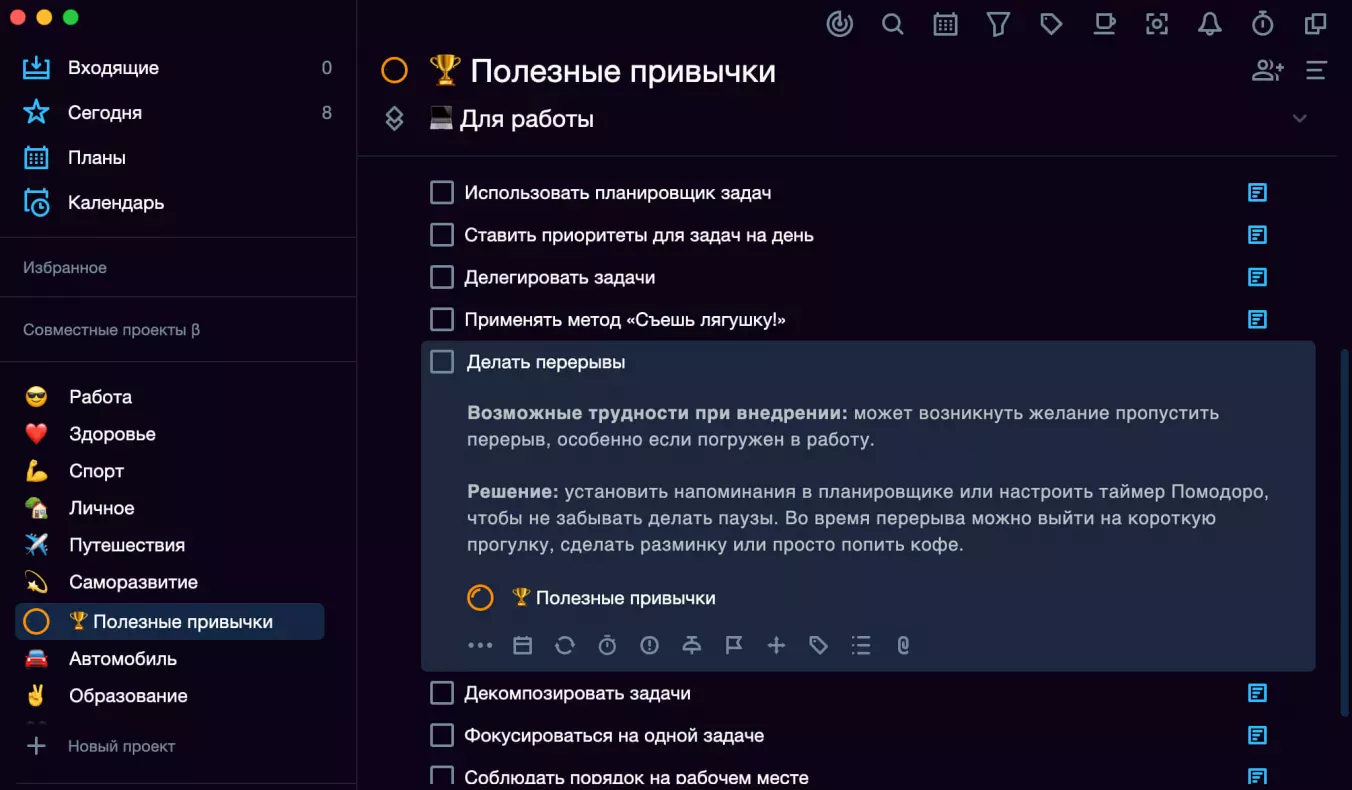Screen dimensions: 1352x790
Task: Click the coffee cup break icon
Action: [1104, 24]
